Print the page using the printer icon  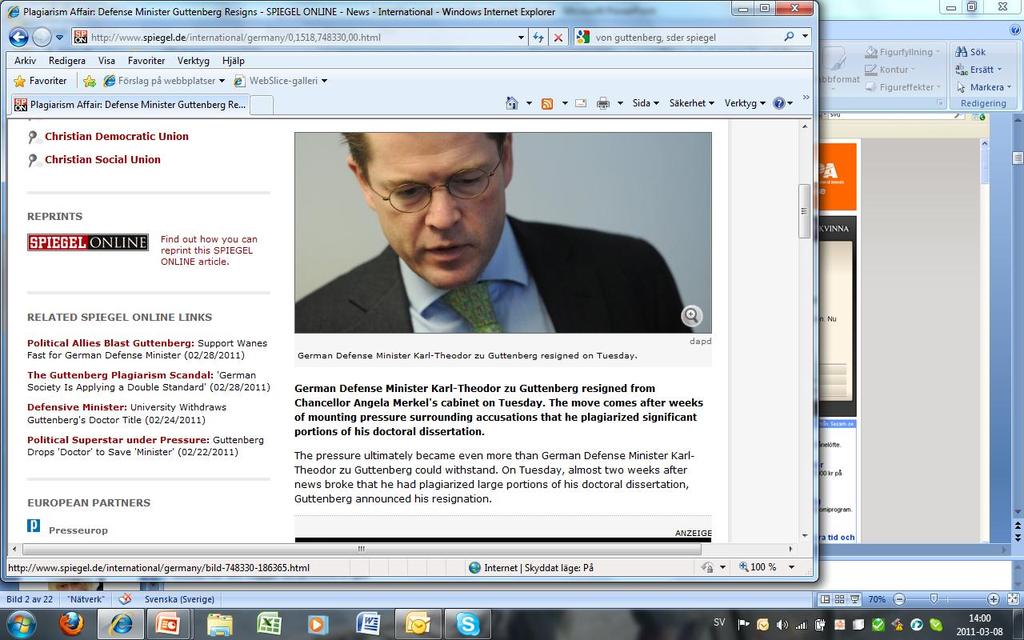pos(603,103)
